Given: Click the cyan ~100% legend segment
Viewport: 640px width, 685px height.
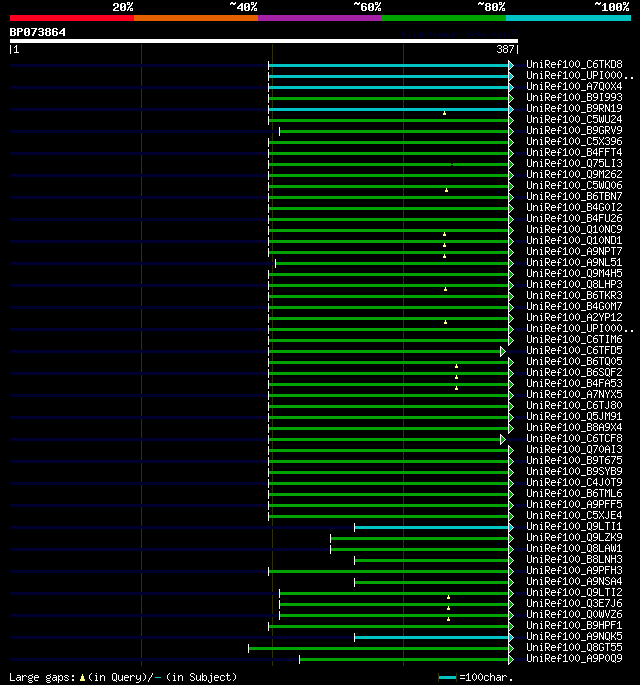Looking at the screenshot, I should [x=568, y=18].
